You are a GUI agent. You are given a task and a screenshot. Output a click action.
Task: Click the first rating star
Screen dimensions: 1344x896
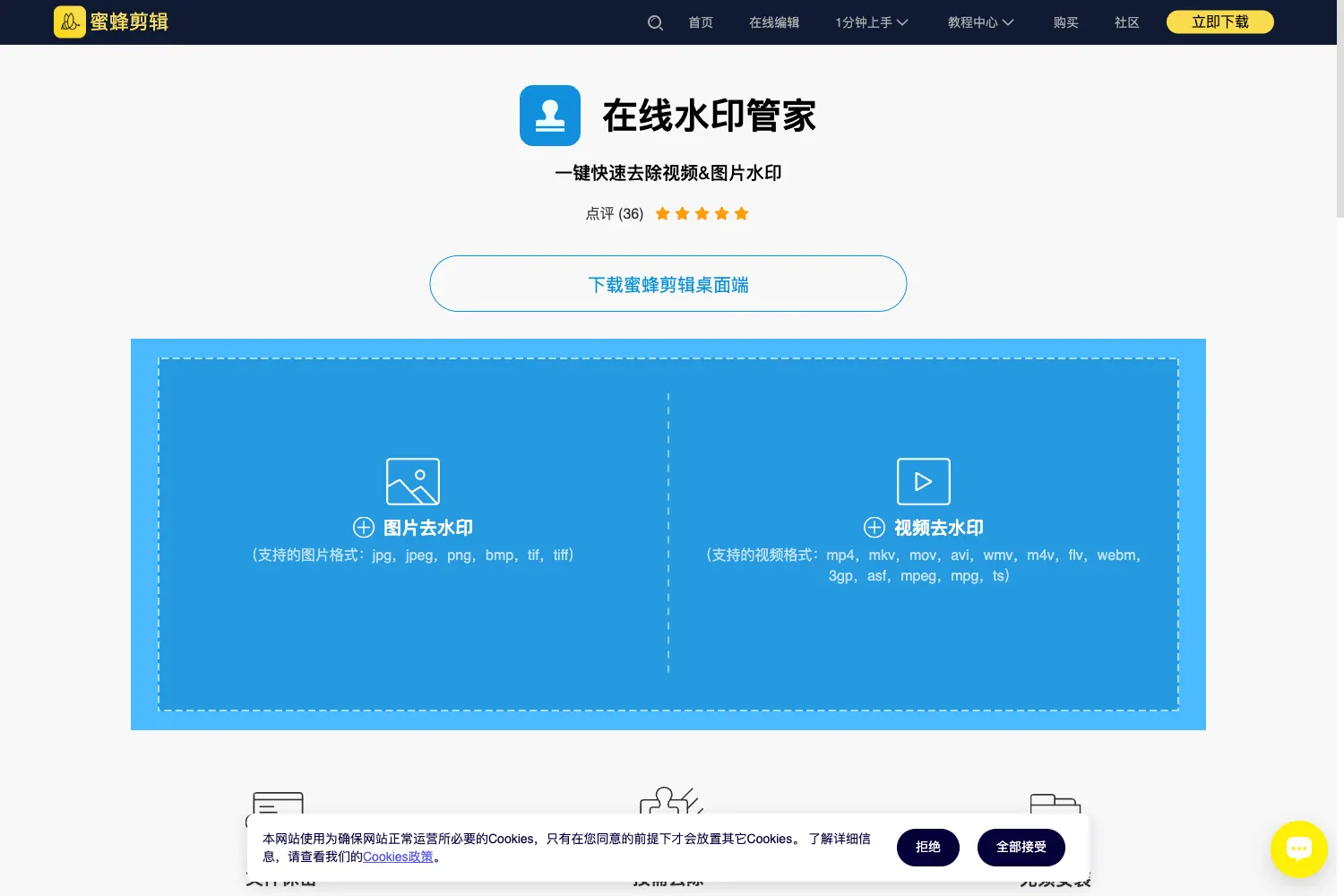click(663, 213)
